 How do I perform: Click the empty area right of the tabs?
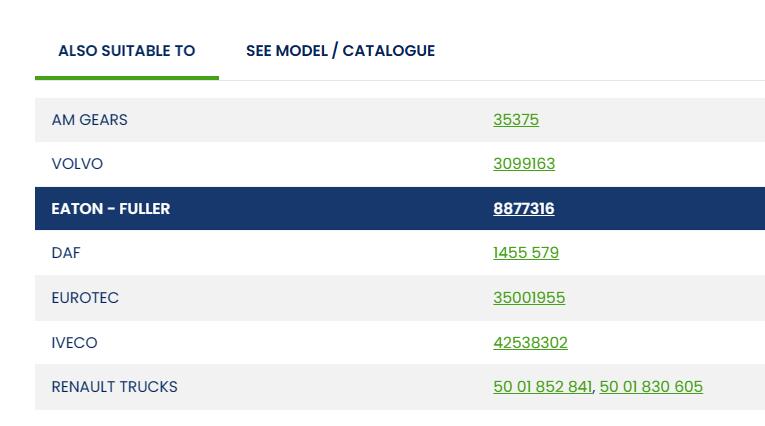point(600,51)
